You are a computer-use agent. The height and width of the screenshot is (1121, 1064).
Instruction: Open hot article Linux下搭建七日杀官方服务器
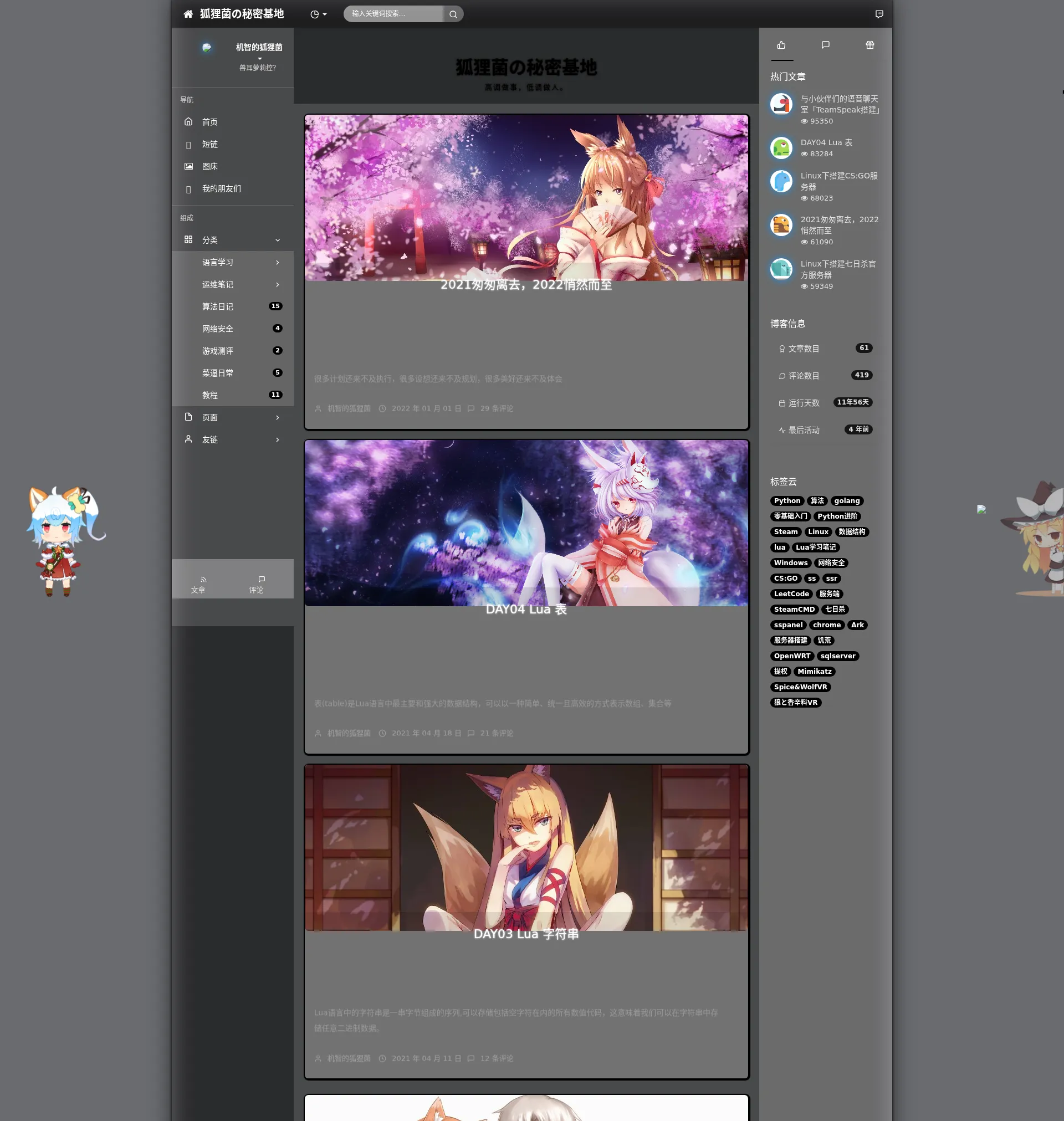click(x=838, y=269)
